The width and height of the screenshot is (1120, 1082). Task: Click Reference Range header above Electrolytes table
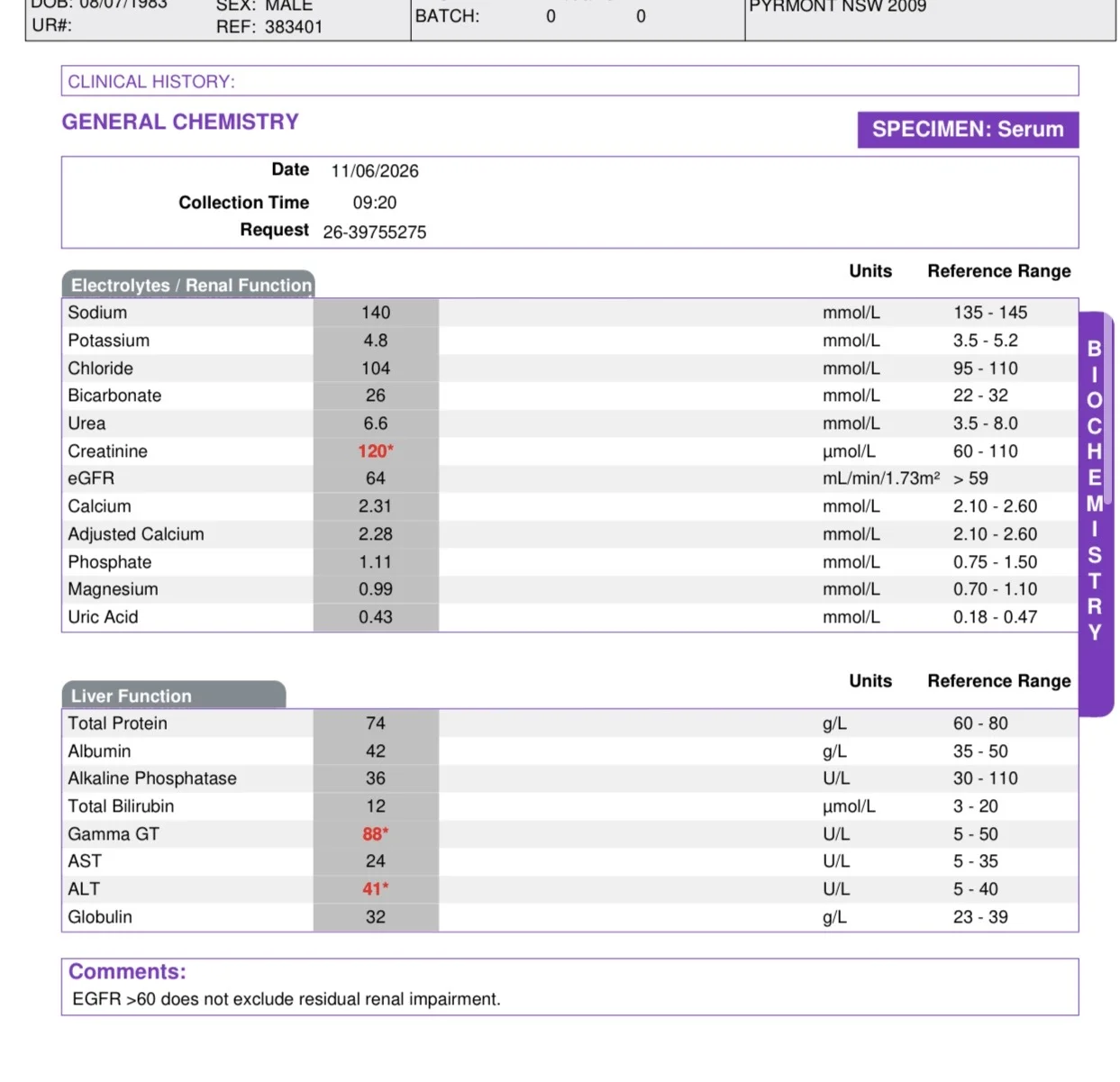click(999, 271)
